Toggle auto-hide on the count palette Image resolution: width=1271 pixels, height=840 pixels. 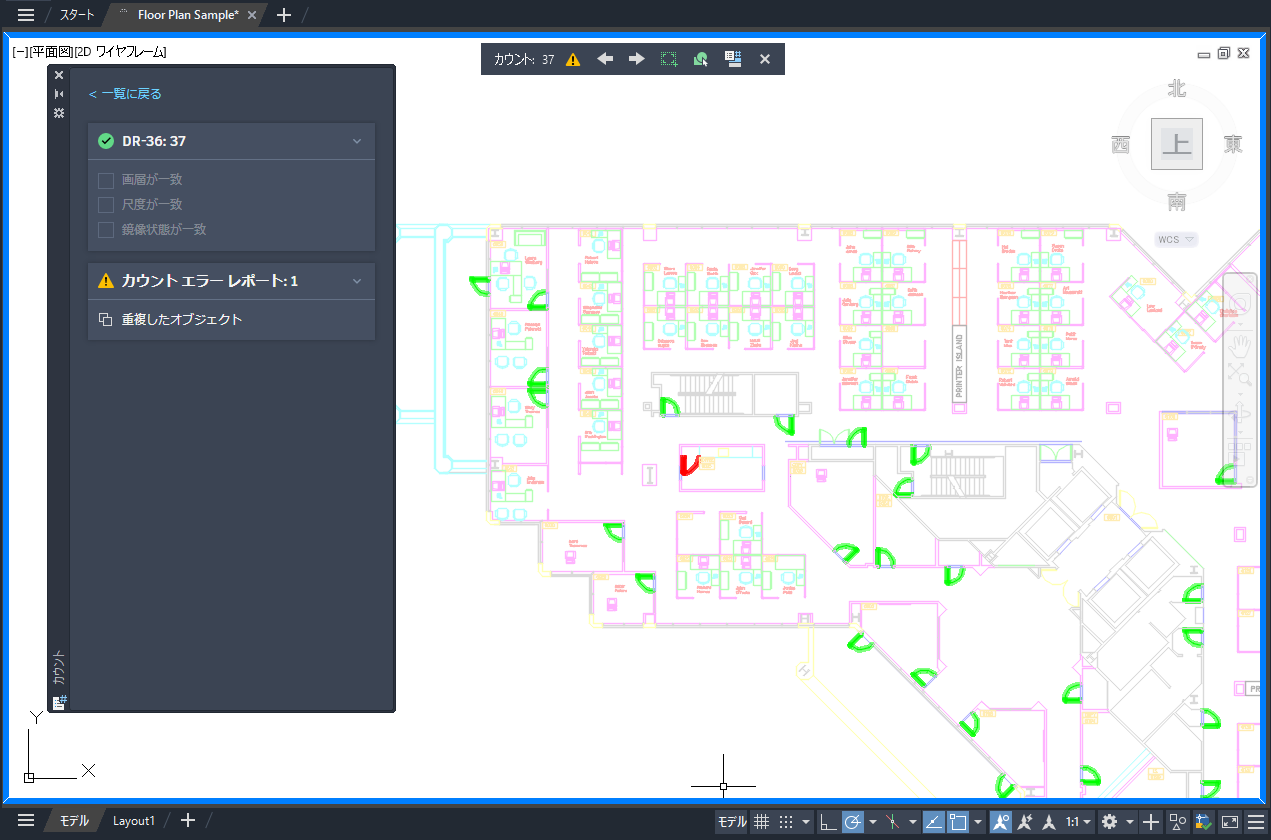(x=59, y=94)
